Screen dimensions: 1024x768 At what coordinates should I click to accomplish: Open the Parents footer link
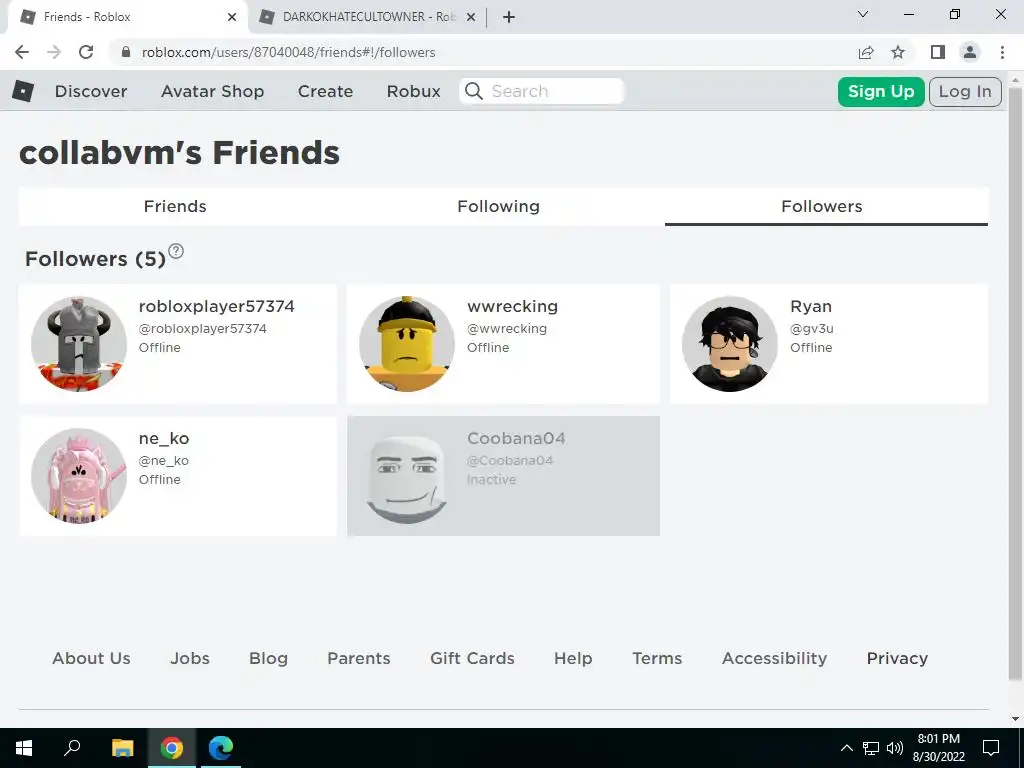(x=359, y=658)
